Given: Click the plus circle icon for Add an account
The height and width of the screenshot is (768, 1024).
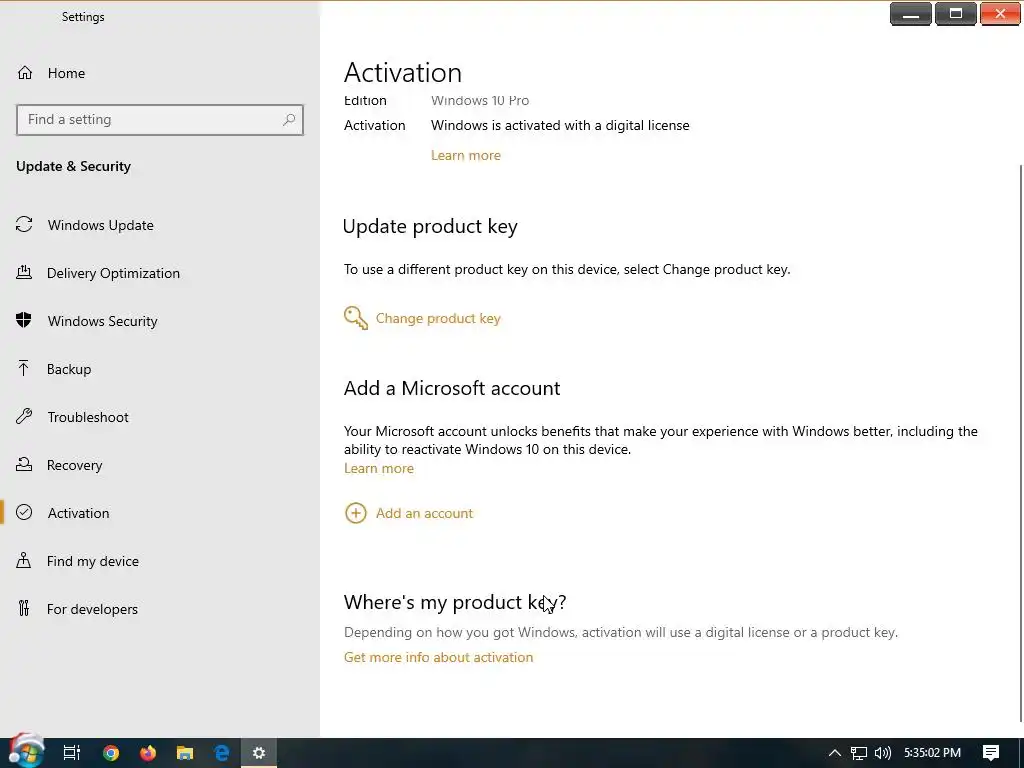Looking at the screenshot, I should click(355, 513).
